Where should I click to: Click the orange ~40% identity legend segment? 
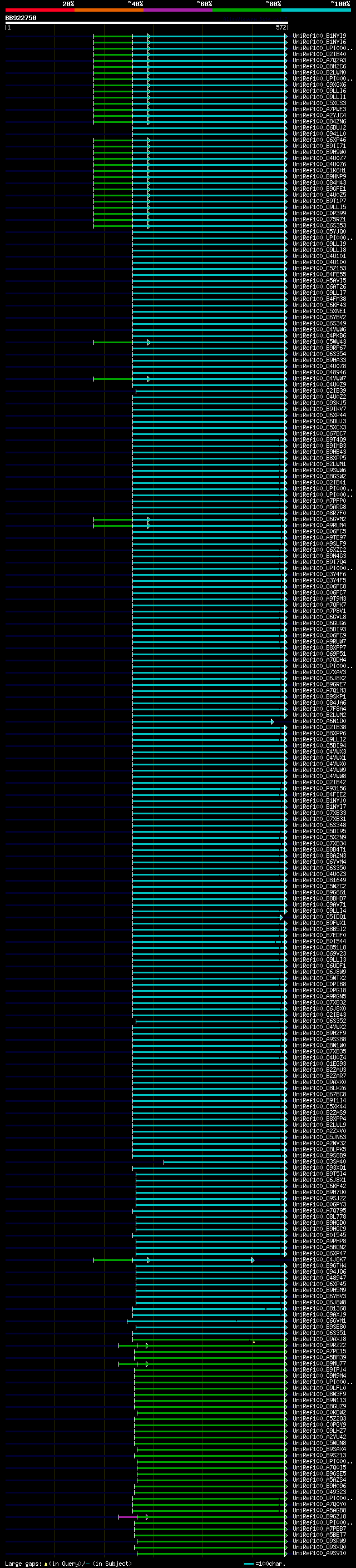point(109,10)
